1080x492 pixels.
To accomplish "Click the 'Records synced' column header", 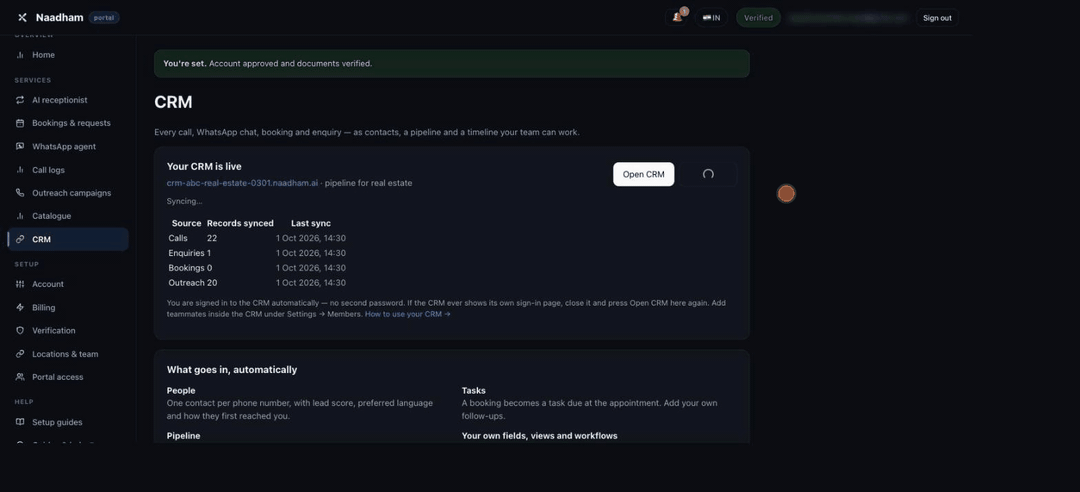I will (x=240, y=223).
